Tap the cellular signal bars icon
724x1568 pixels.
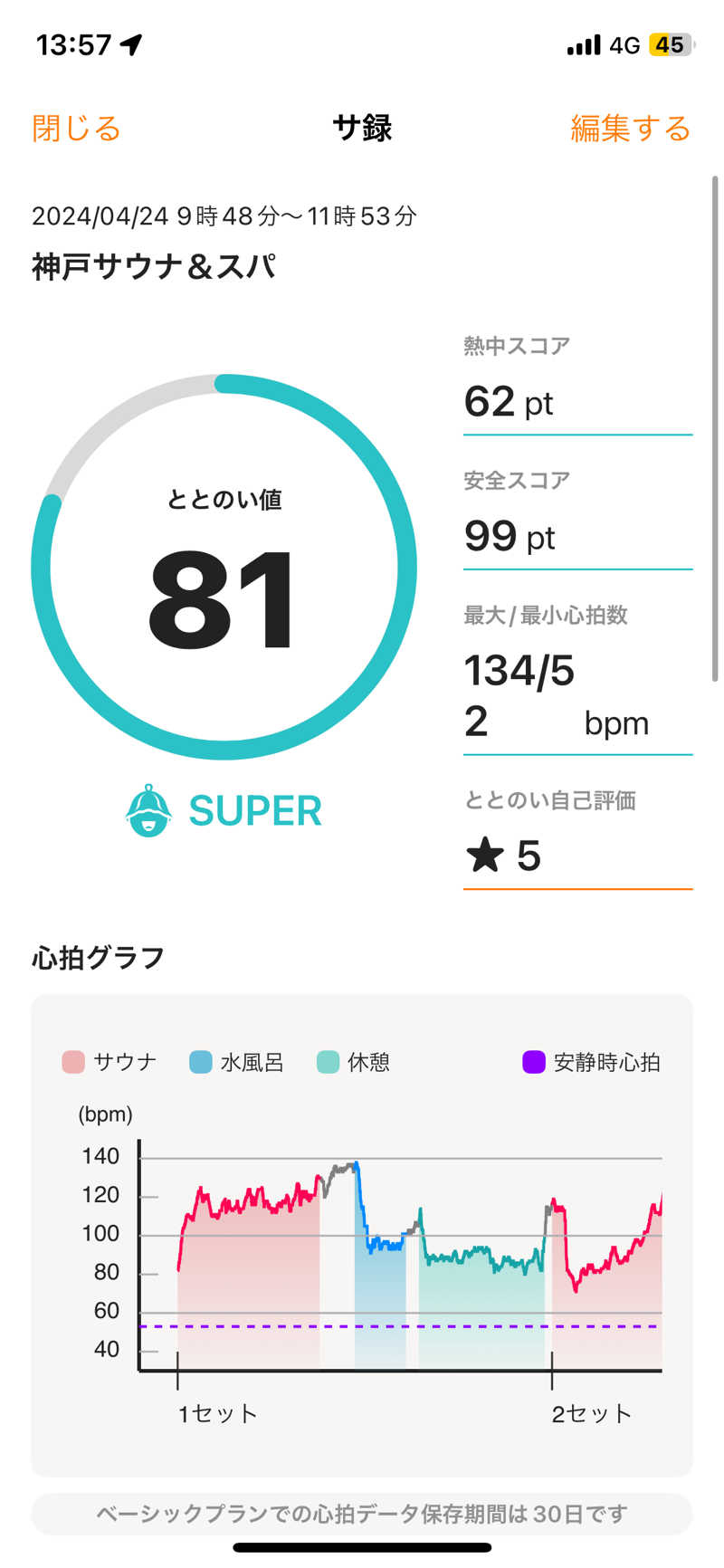(x=584, y=44)
